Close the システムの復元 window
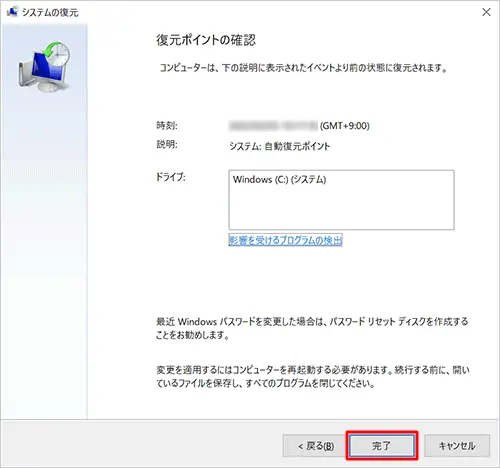The width and height of the screenshot is (500, 468). click(486, 12)
